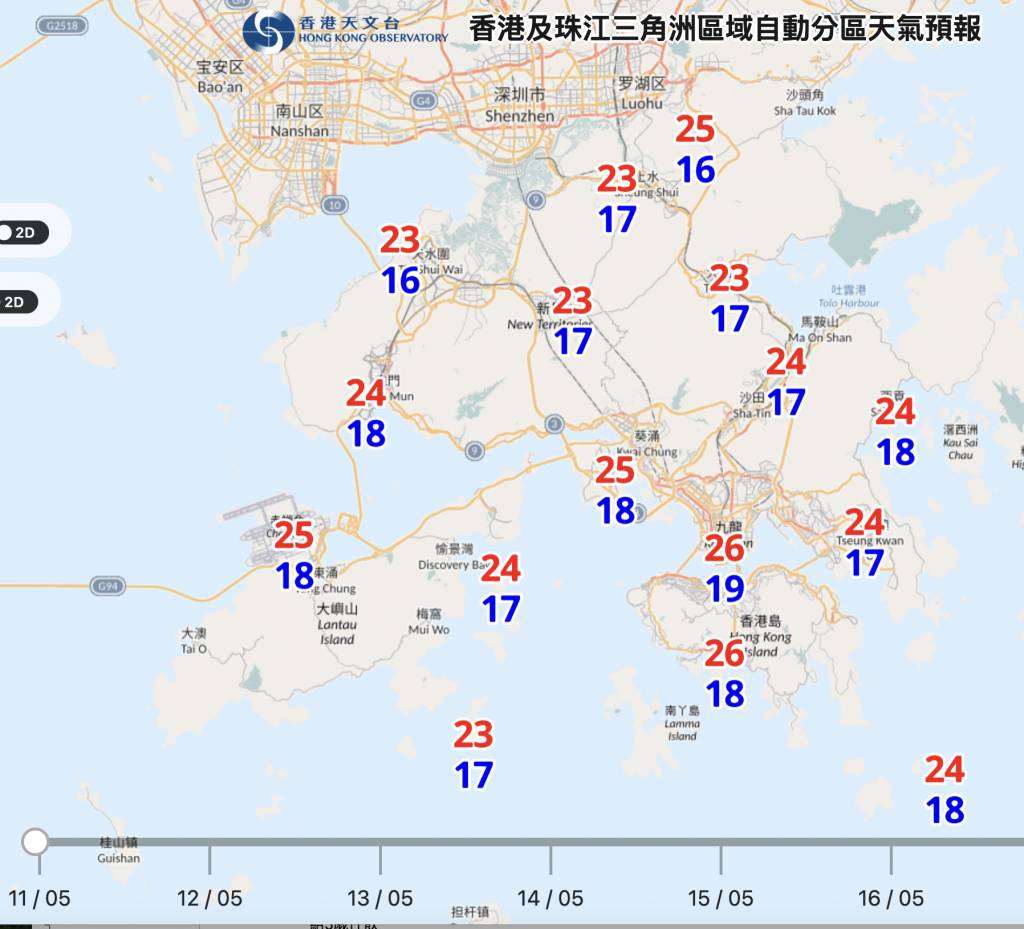Select 15 / 05 on the timeline

point(721,898)
